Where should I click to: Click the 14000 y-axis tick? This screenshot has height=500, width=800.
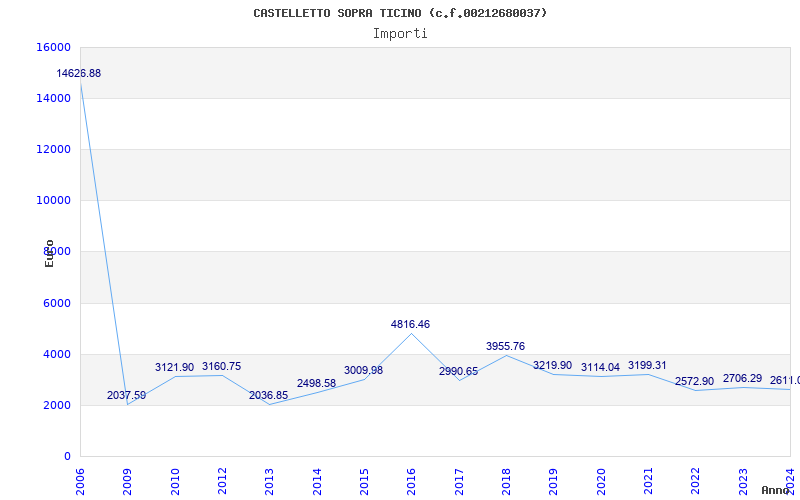54,98
